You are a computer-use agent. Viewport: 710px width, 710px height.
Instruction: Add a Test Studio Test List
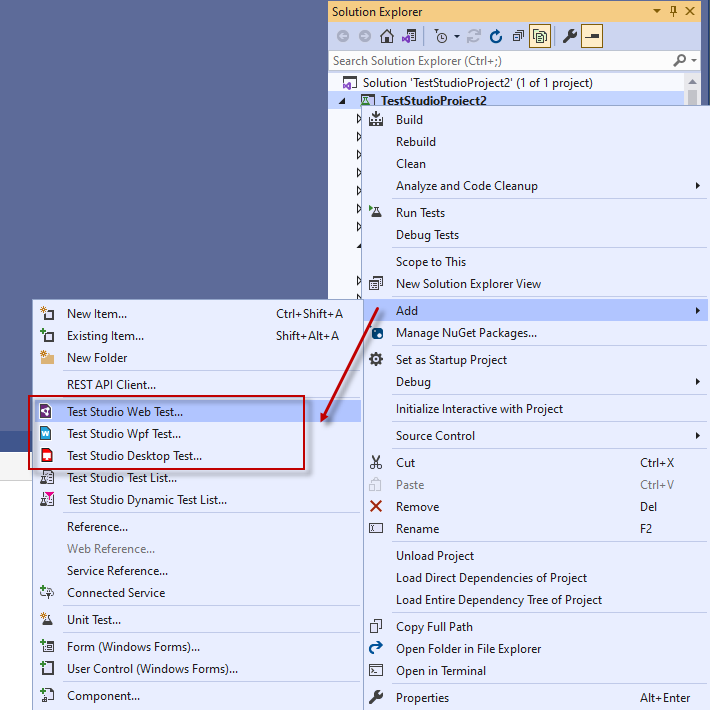click(197, 478)
